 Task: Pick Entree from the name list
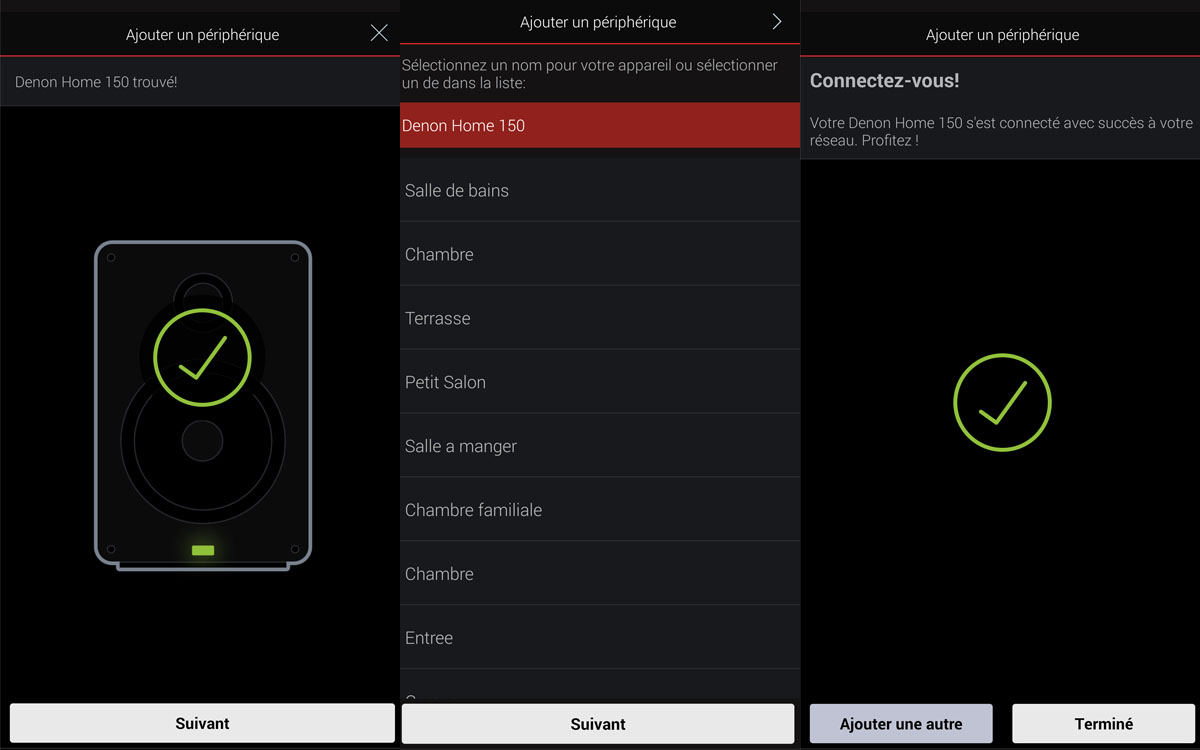pos(600,638)
